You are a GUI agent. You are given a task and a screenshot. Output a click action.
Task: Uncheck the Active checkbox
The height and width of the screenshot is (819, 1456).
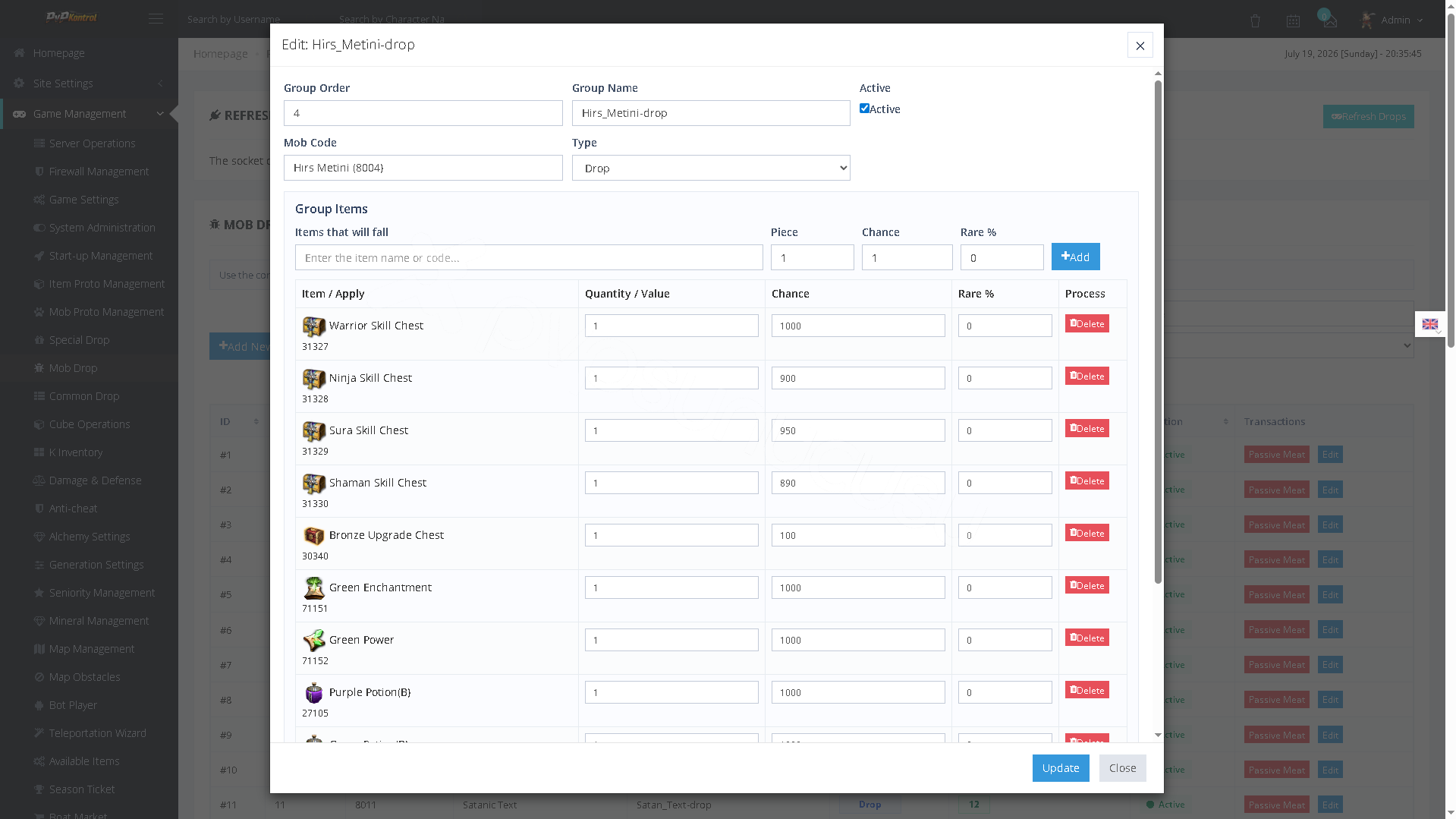[864, 109]
